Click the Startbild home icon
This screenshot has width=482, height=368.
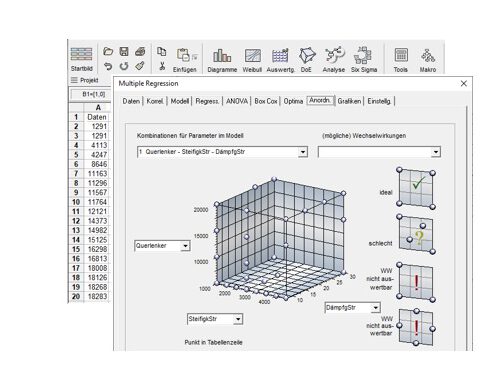(x=81, y=54)
